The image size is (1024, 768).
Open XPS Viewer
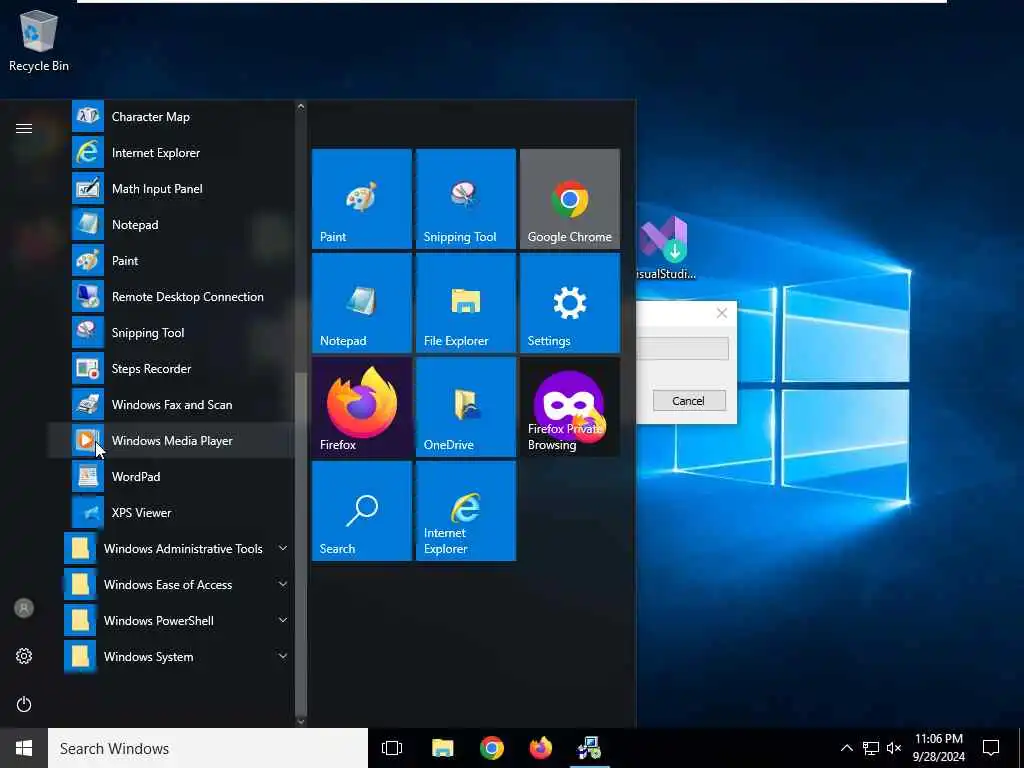(x=170, y=512)
